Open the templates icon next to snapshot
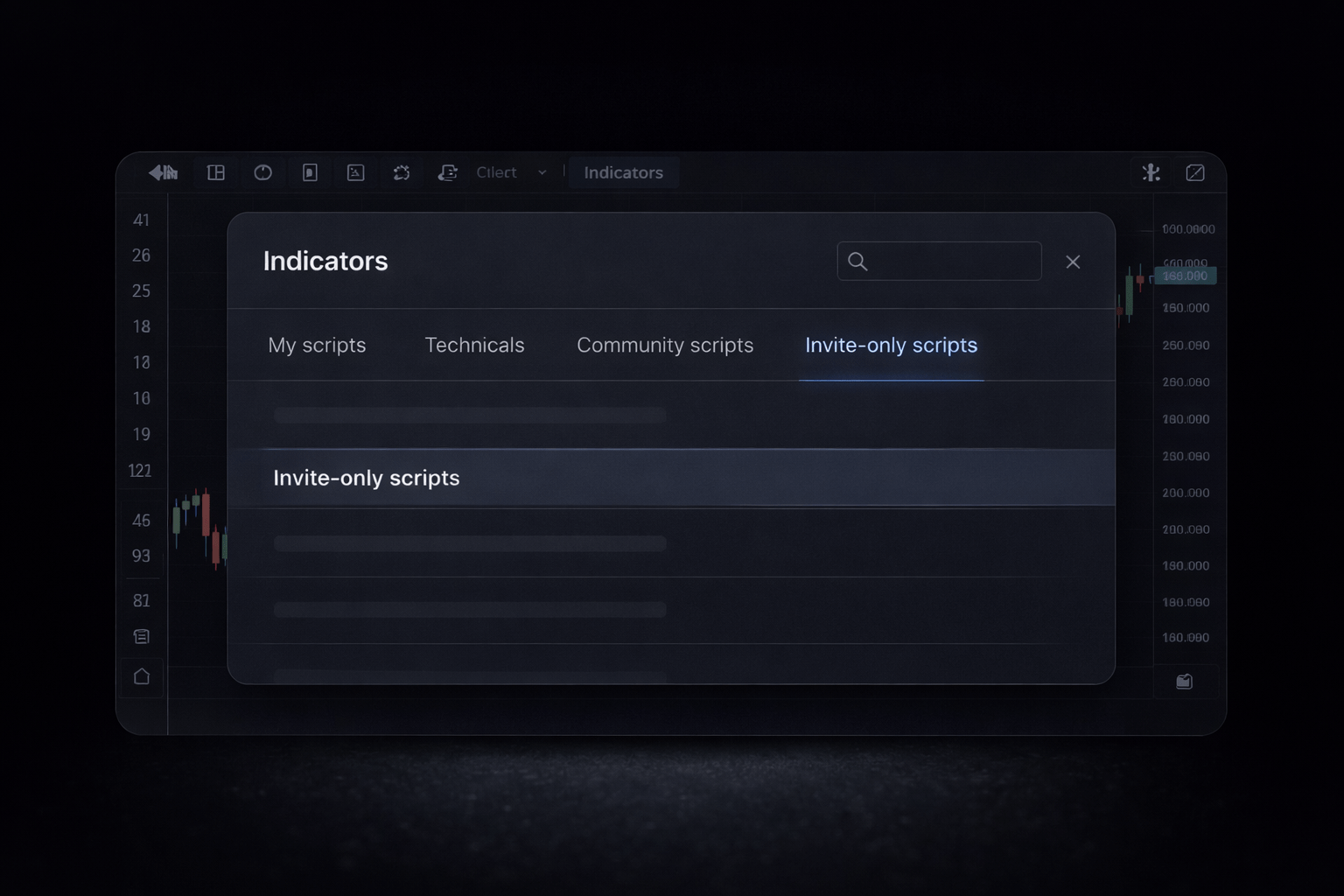This screenshot has height=896, width=1344. tap(402, 172)
